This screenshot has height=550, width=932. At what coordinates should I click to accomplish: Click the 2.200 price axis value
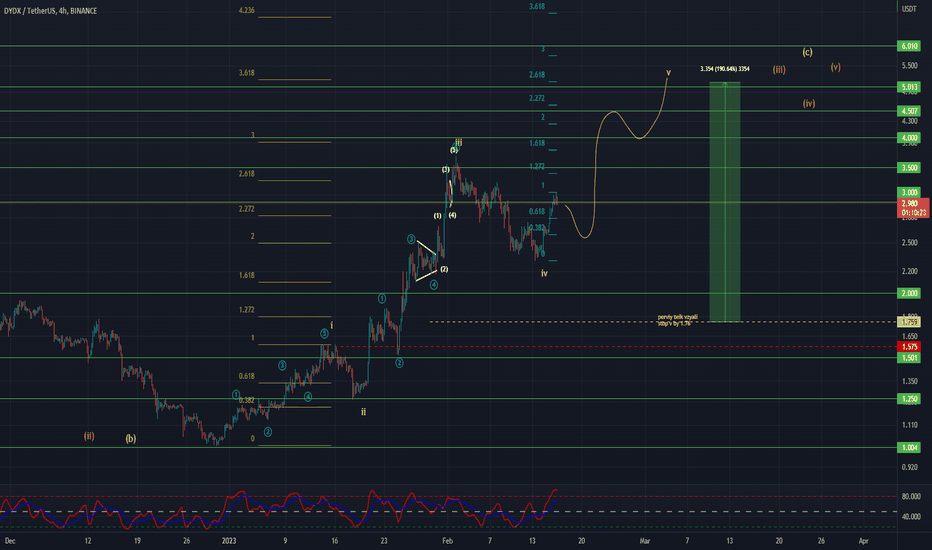(x=909, y=271)
